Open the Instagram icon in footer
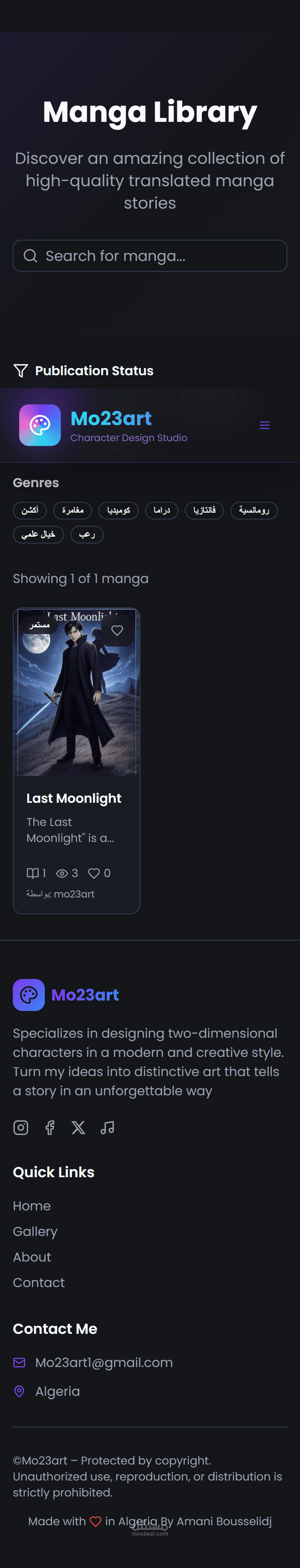Screen dimensions: 300x1568 pyautogui.click(x=21, y=1127)
